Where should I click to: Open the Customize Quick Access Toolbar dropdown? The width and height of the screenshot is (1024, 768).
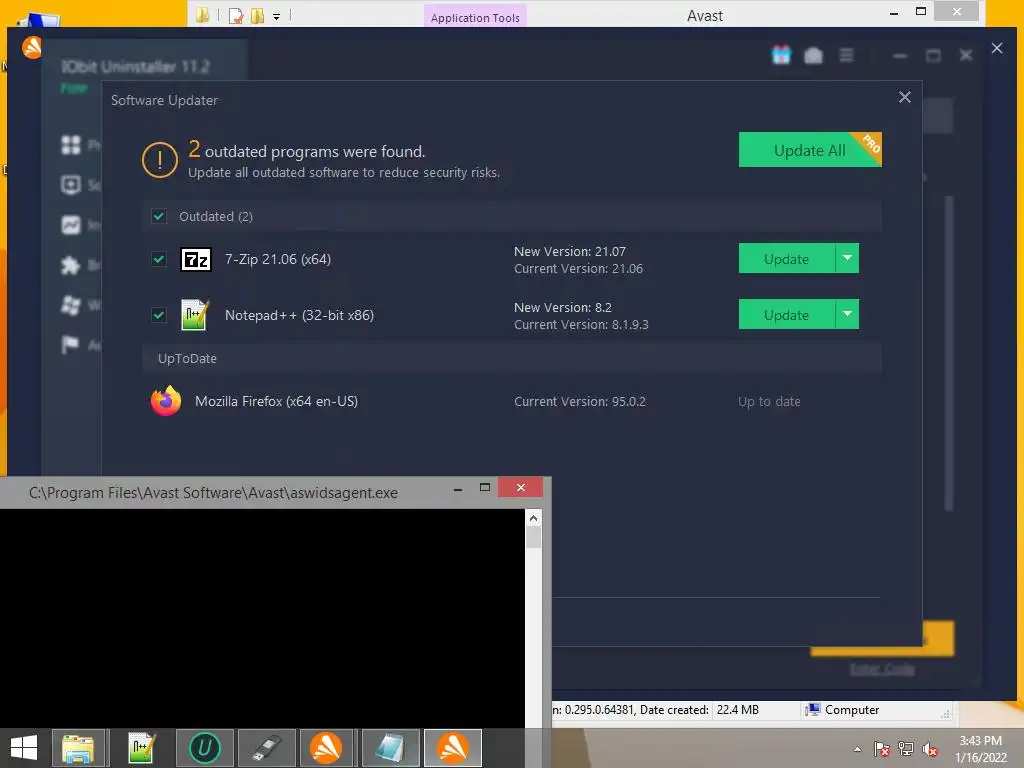point(276,16)
